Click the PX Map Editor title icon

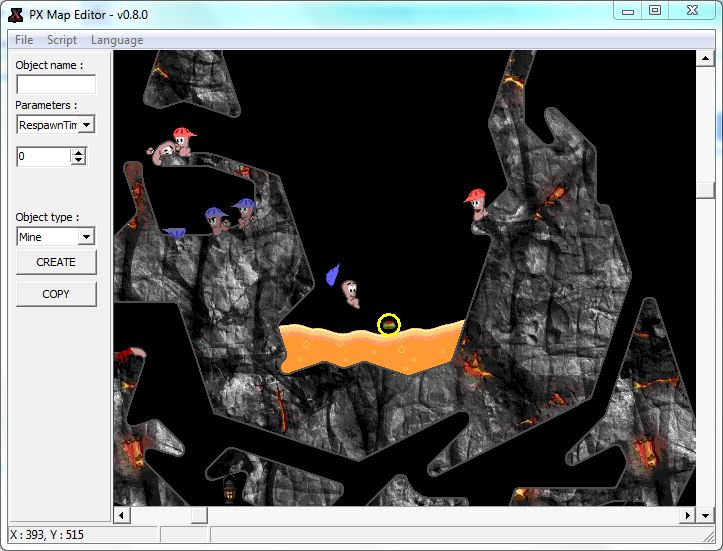(x=16, y=15)
